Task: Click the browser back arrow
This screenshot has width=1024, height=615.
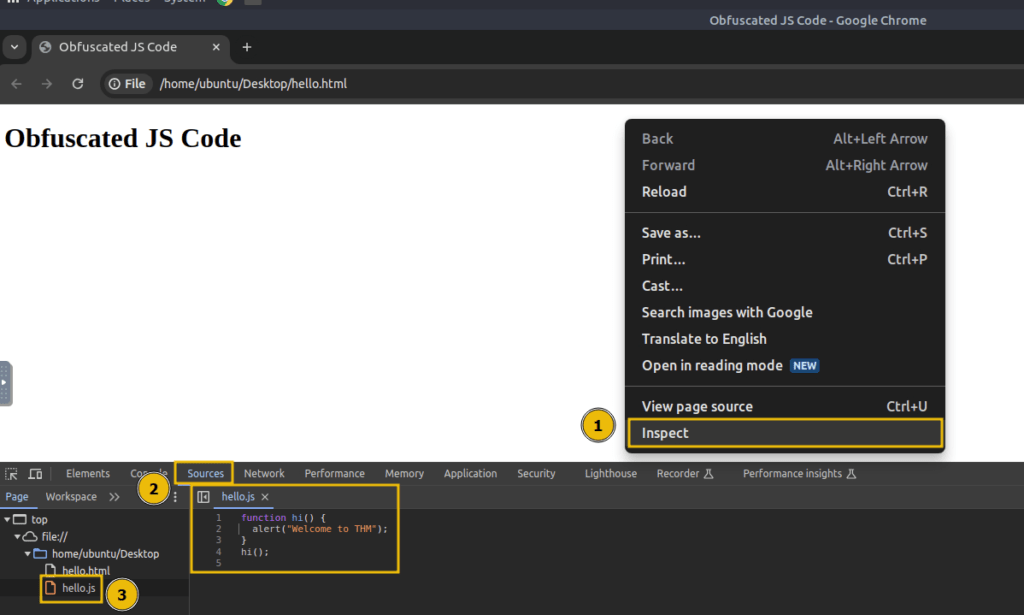Action: pos(16,84)
